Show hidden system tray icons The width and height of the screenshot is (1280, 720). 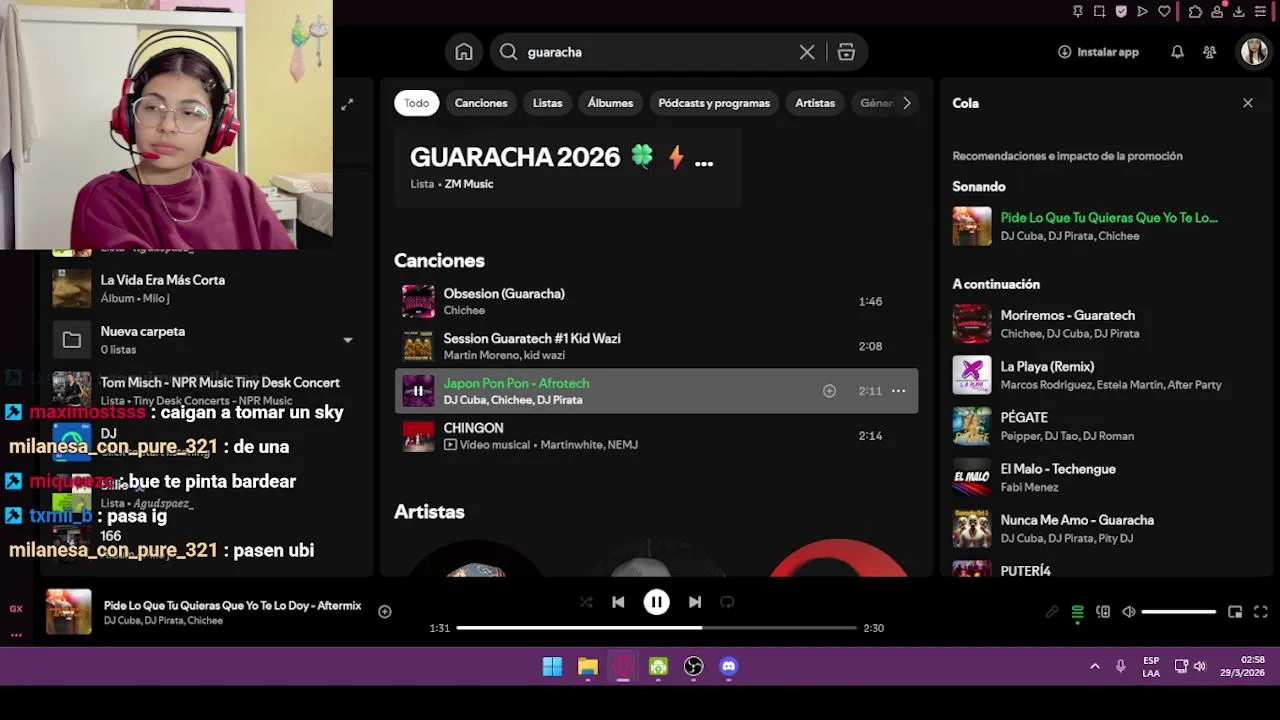point(1095,667)
